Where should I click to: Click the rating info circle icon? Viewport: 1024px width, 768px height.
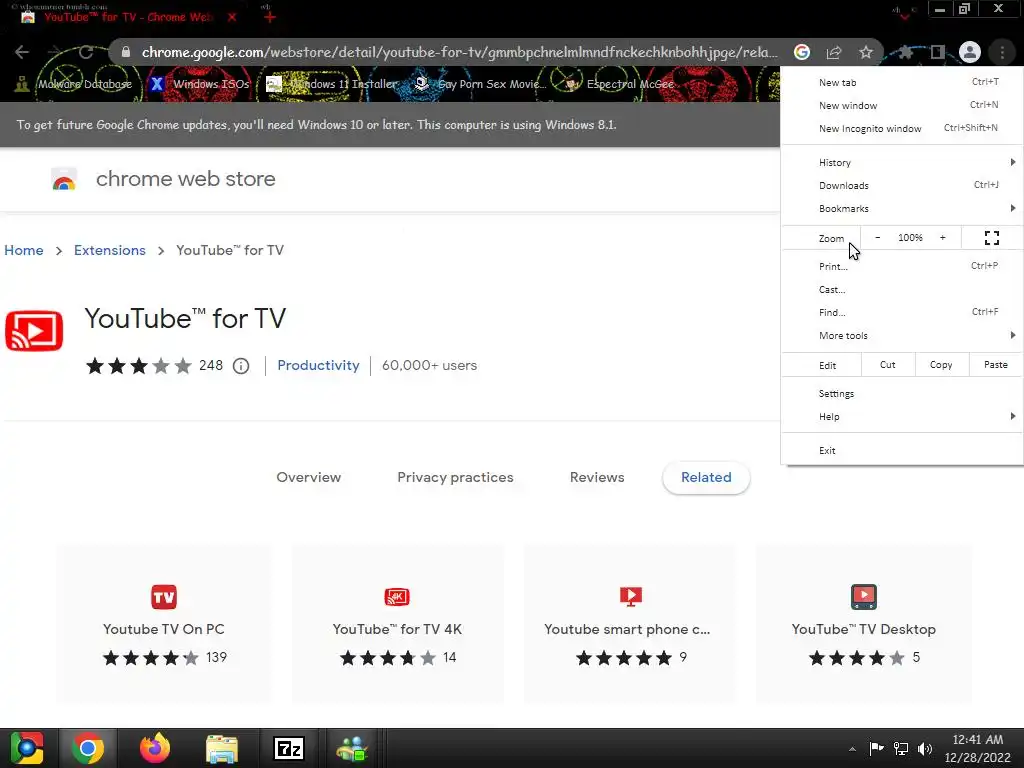pos(241,366)
